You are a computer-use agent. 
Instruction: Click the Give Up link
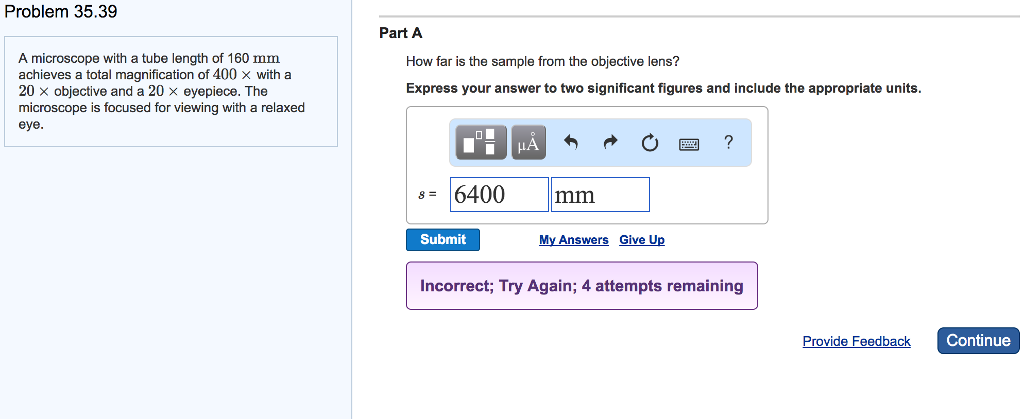coord(642,240)
